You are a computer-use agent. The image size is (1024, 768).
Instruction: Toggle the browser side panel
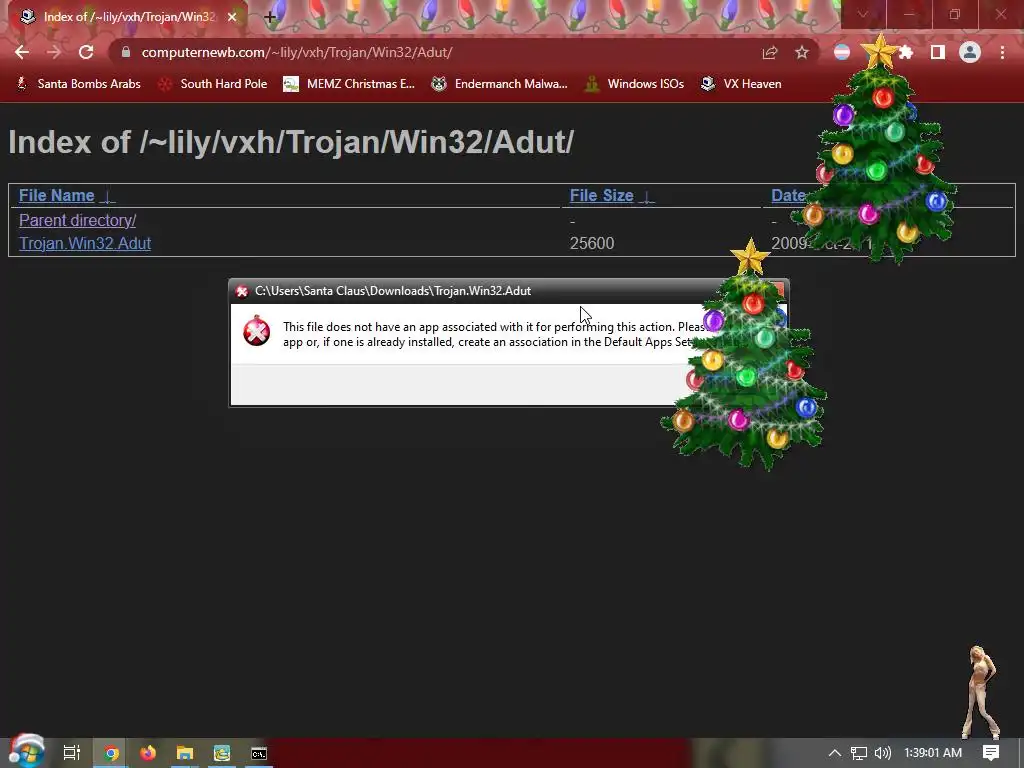[x=938, y=52]
